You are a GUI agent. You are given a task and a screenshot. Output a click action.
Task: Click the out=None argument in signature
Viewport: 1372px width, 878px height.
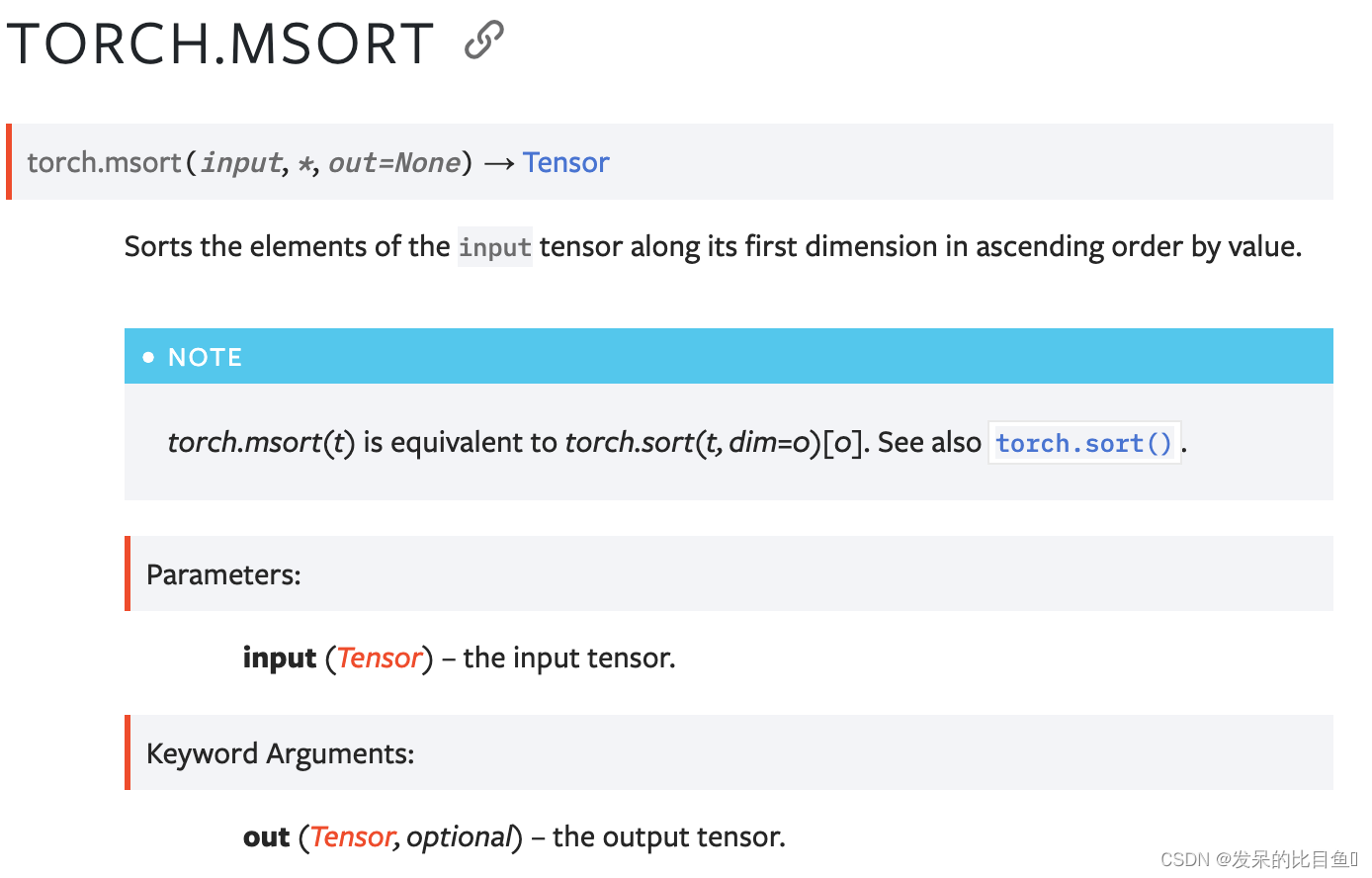(x=394, y=162)
